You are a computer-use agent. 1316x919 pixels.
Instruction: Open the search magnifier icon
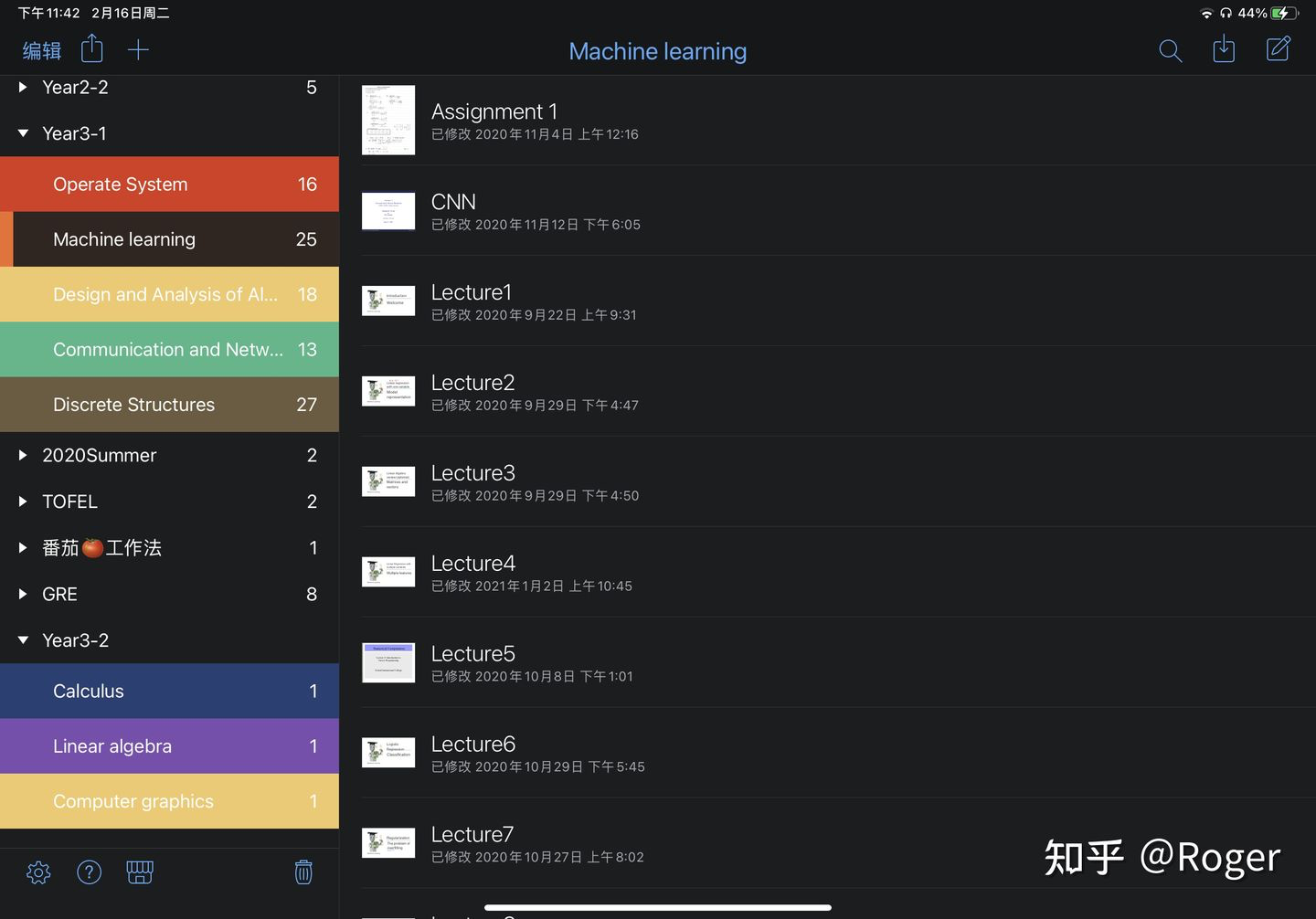point(1170,50)
